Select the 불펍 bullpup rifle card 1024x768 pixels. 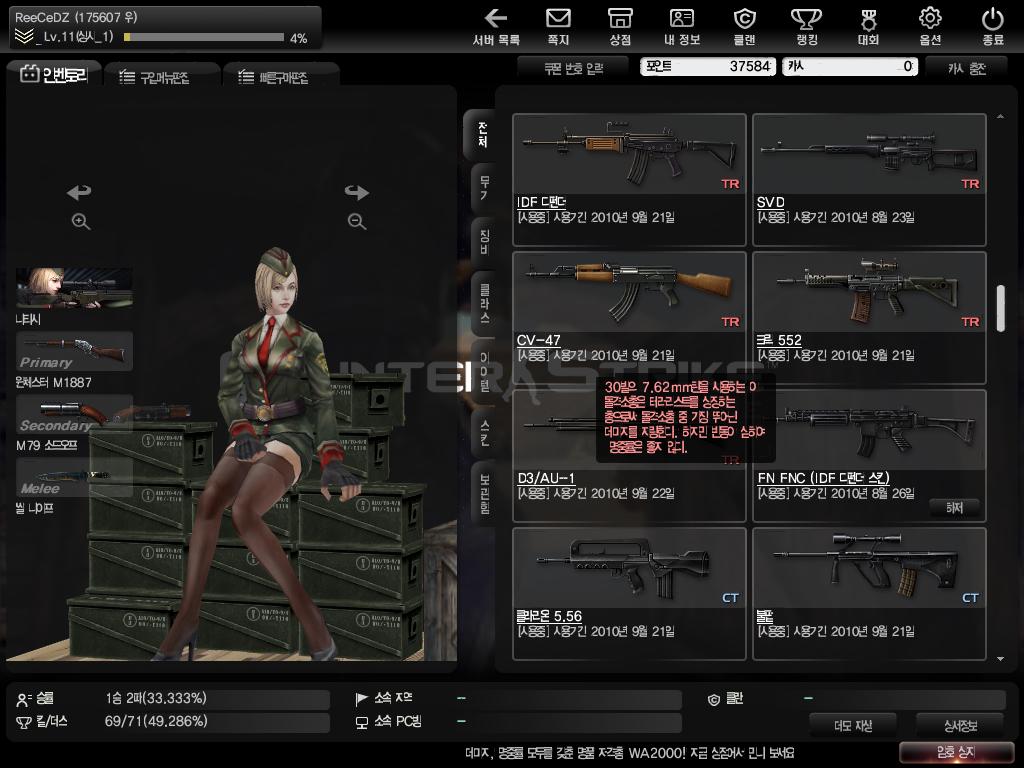[869, 594]
